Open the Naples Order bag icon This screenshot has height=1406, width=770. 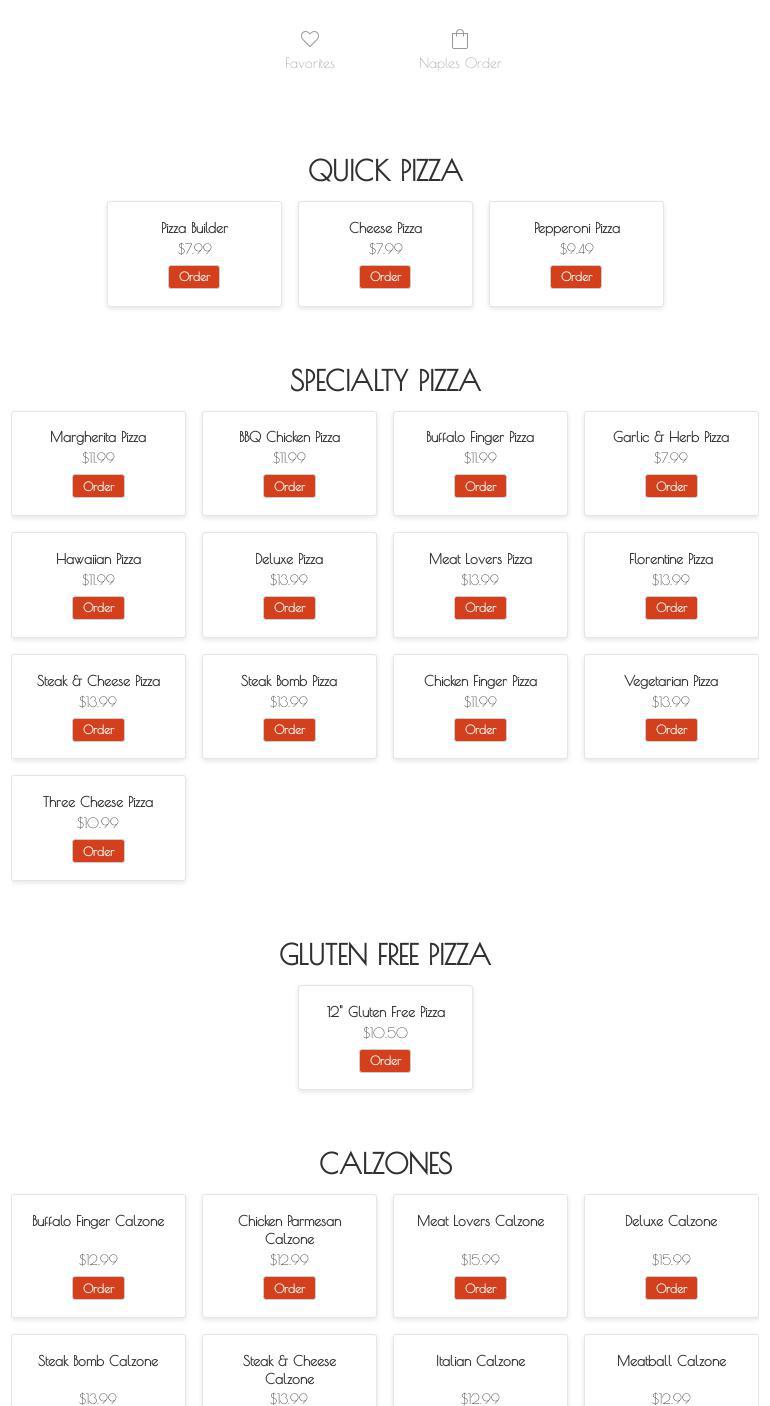[460, 39]
